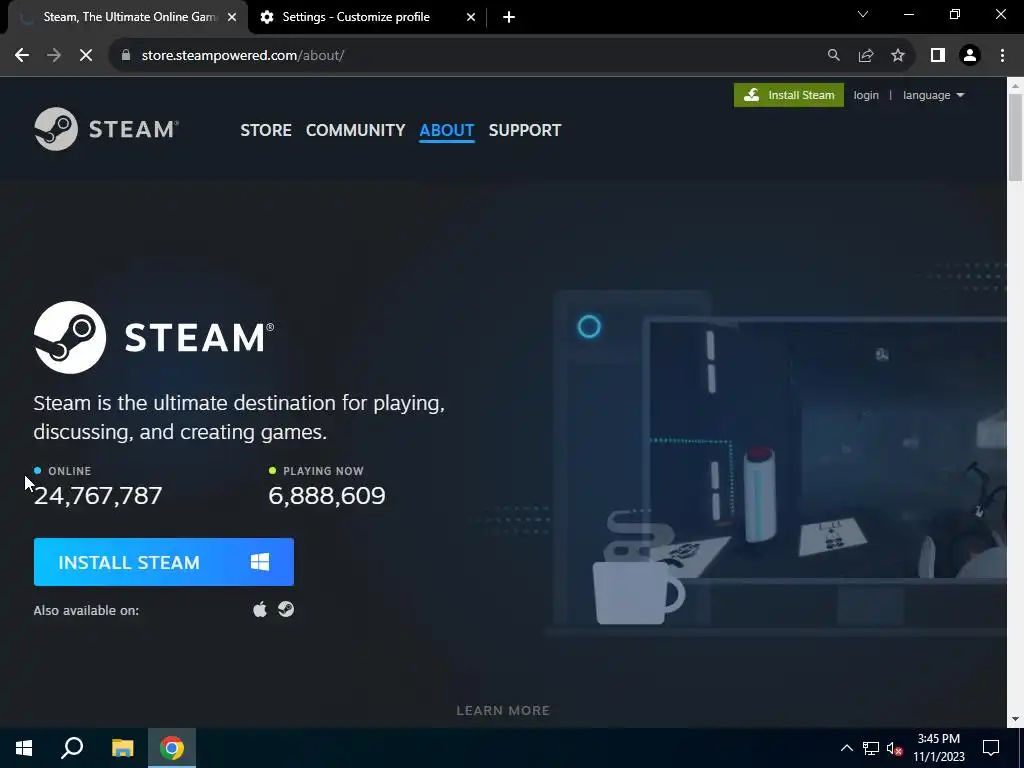Bookmark this page with the star icon

898,56
